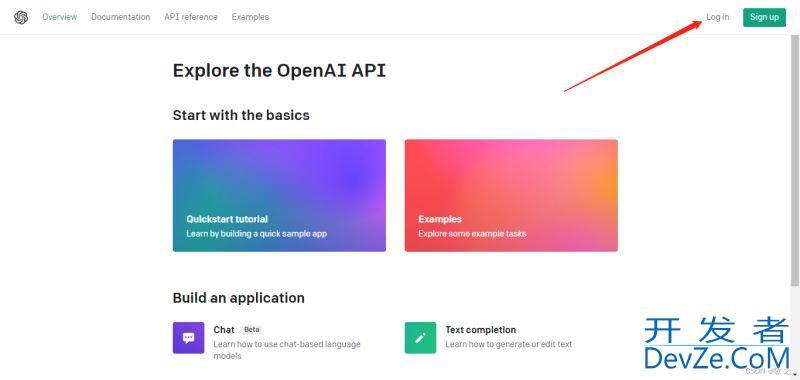Click 'Learn by building a quick sample app'
This screenshot has height=380, width=800.
click(257, 234)
